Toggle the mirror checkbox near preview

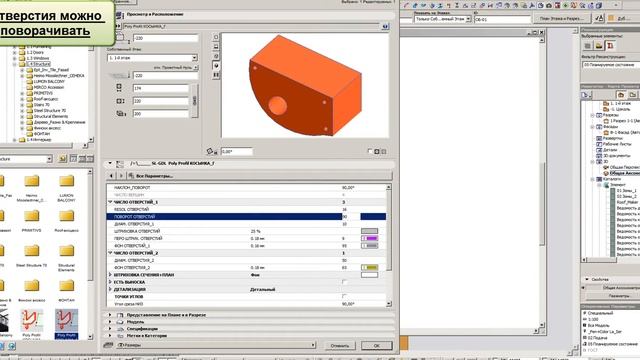coord(370,151)
